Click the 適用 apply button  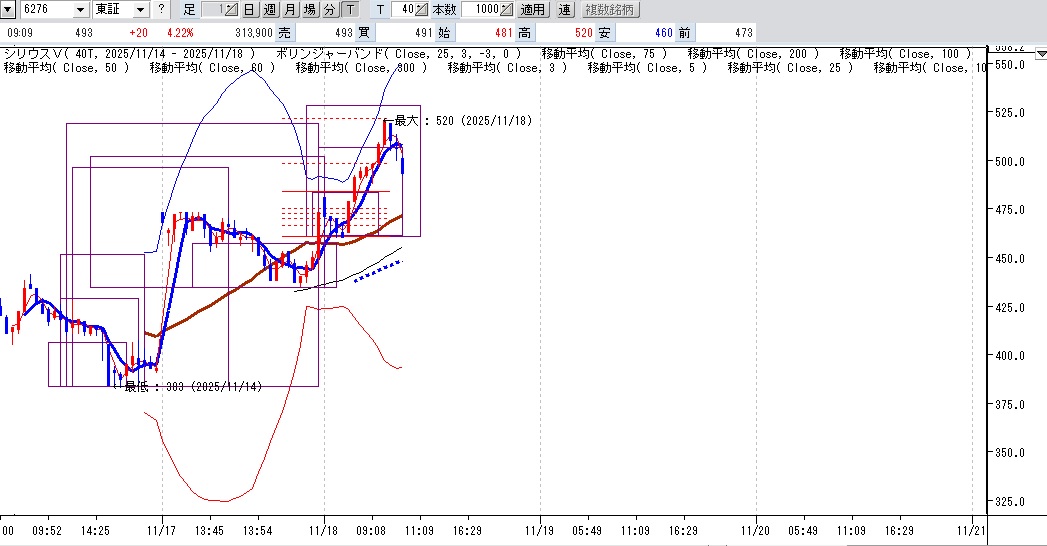point(533,9)
